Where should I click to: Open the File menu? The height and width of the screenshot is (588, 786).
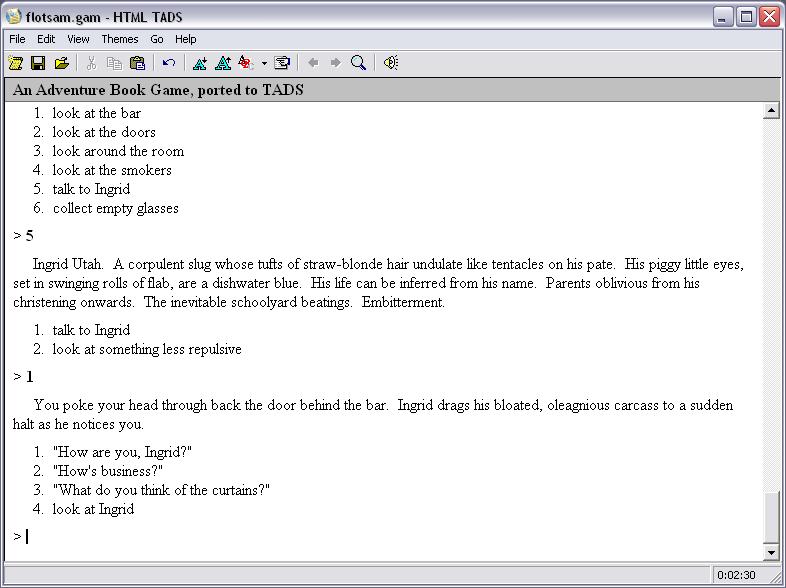[18, 39]
